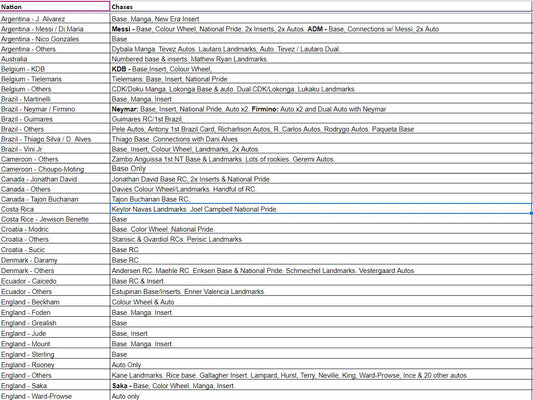Click the Denmark - Daramy cell
This screenshot has height=400, width=533.
[x=55, y=260]
